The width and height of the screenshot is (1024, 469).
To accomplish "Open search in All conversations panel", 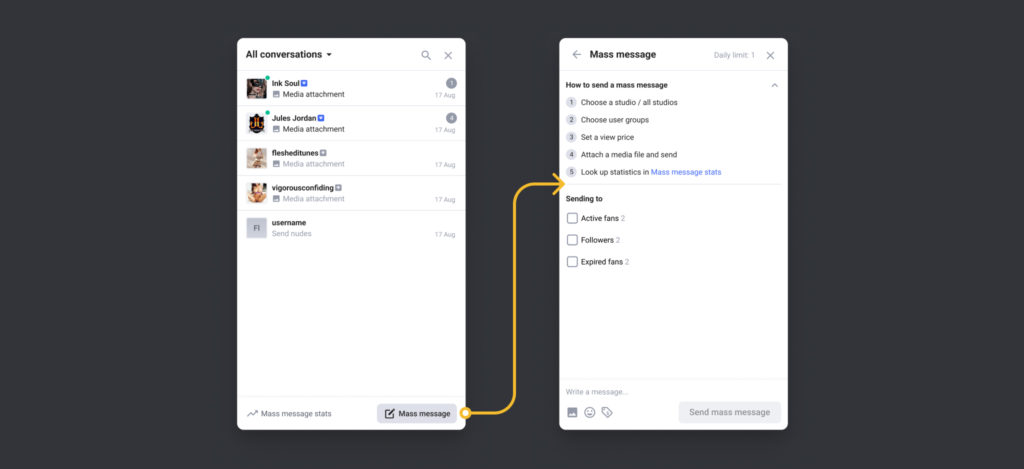I will click(x=426, y=56).
